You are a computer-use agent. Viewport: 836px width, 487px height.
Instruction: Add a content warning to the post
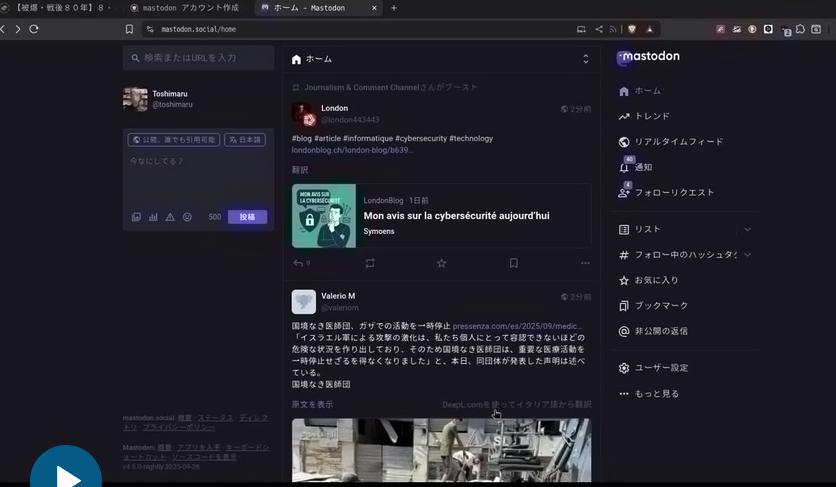tap(170, 217)
